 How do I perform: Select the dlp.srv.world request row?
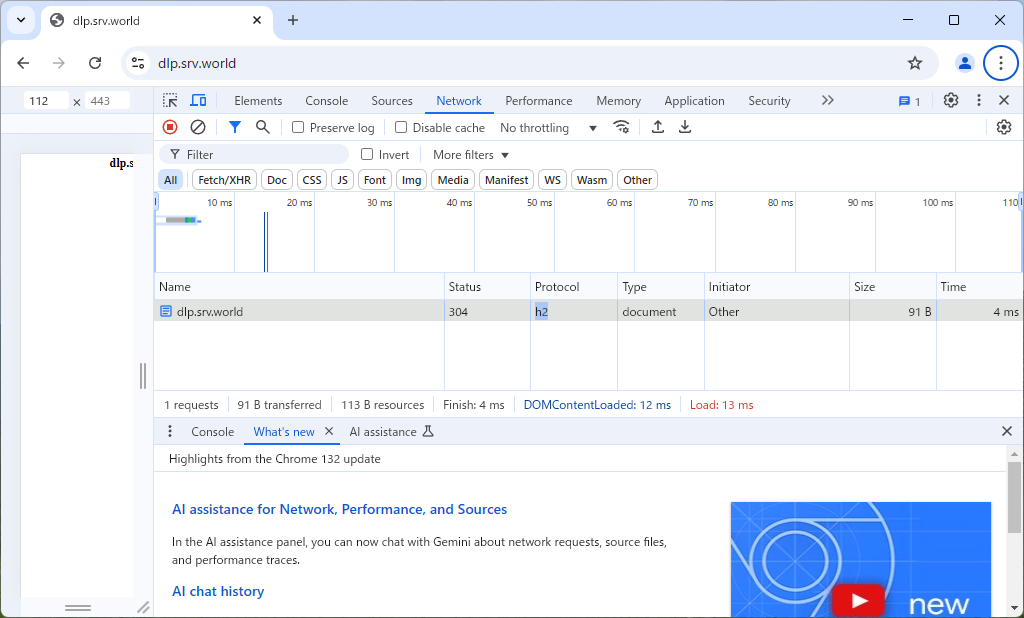pyautogui.click(x=588, y=312)
